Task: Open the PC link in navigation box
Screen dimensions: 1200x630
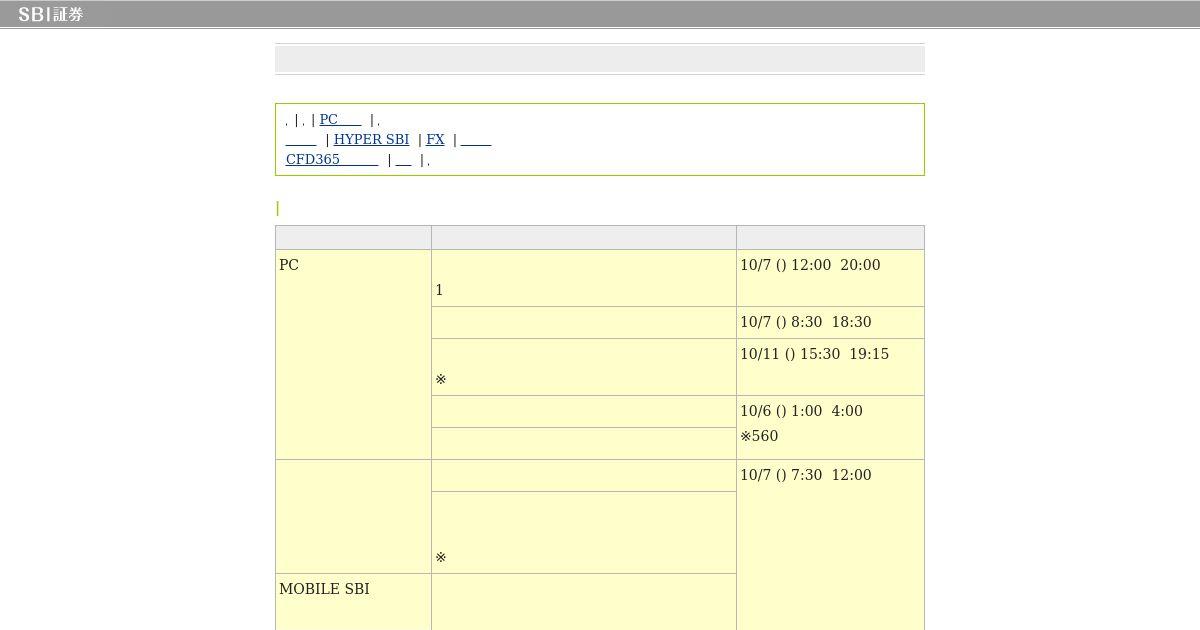Action: [x=340, y=119]
